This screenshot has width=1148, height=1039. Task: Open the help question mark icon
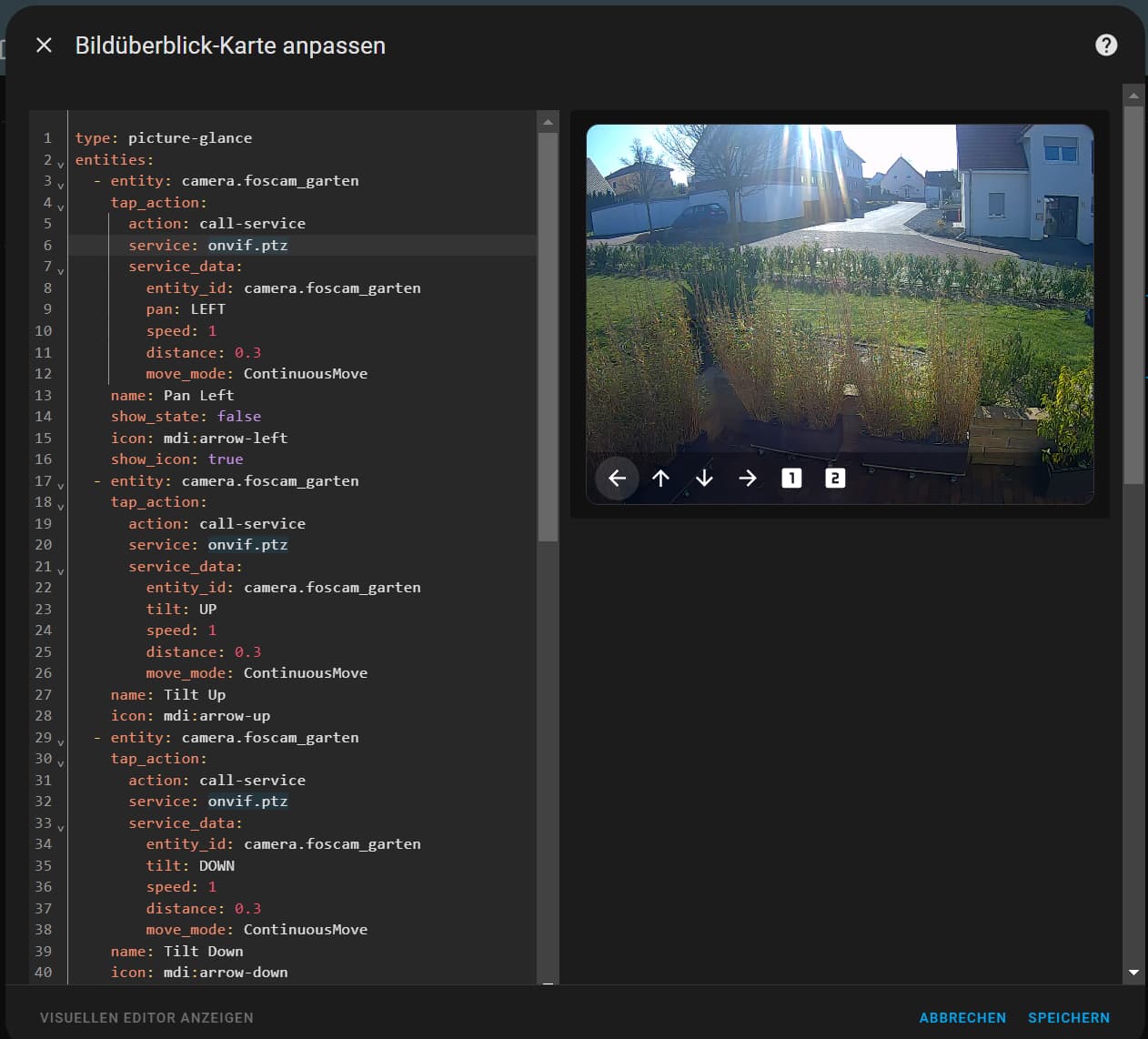[x=1105, y=45]
